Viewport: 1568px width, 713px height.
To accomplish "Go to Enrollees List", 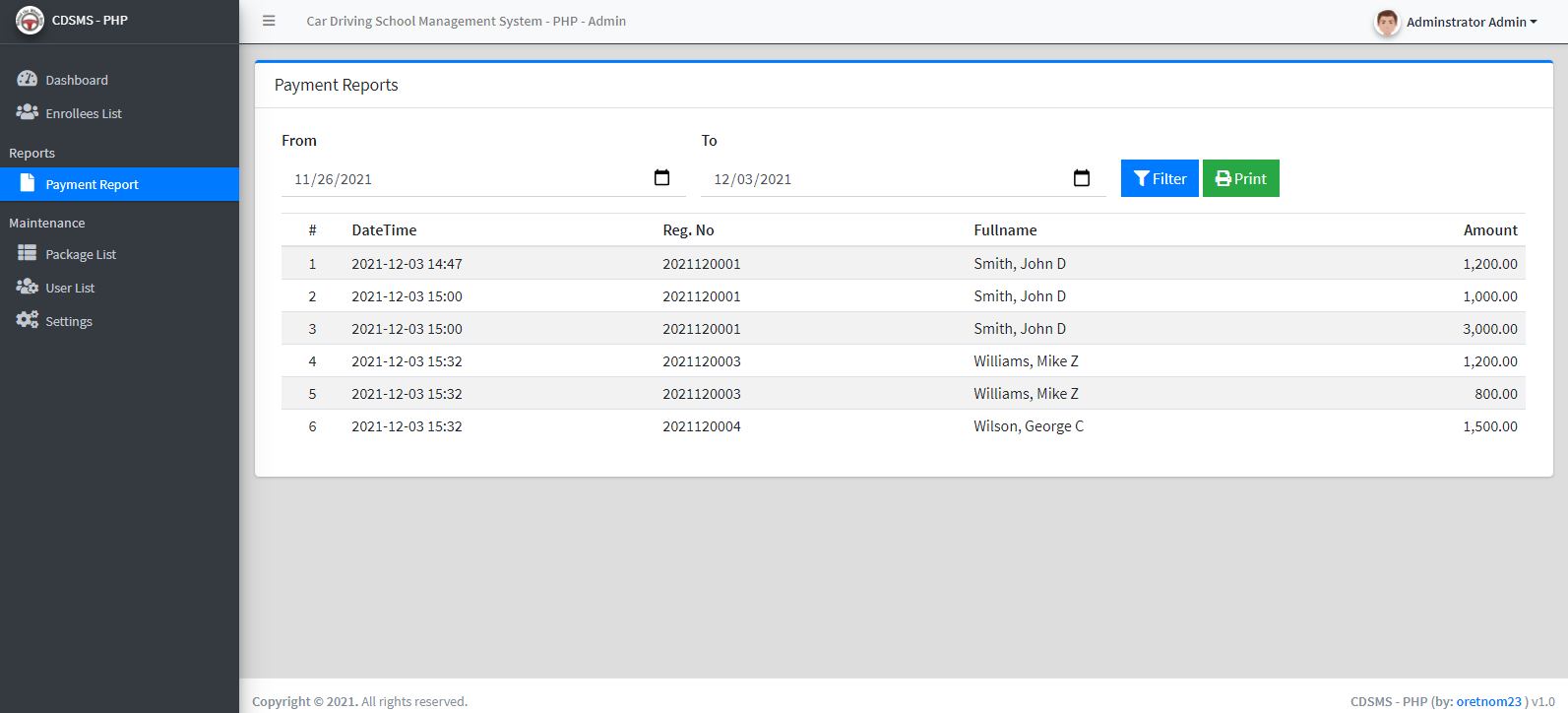I will click(119, 113).
